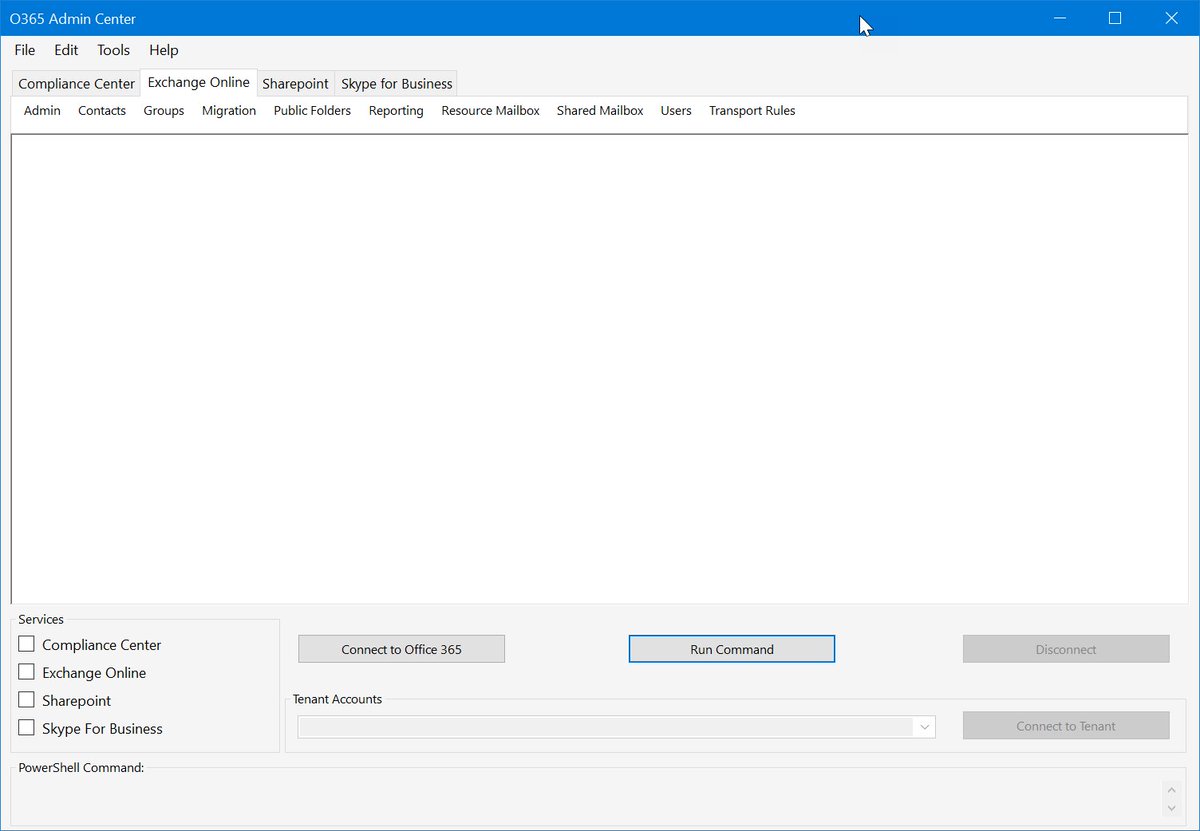Switch to the Sharepoint tab
The width and height of the screenshot is (1200, 831).
tap(295, 84)
